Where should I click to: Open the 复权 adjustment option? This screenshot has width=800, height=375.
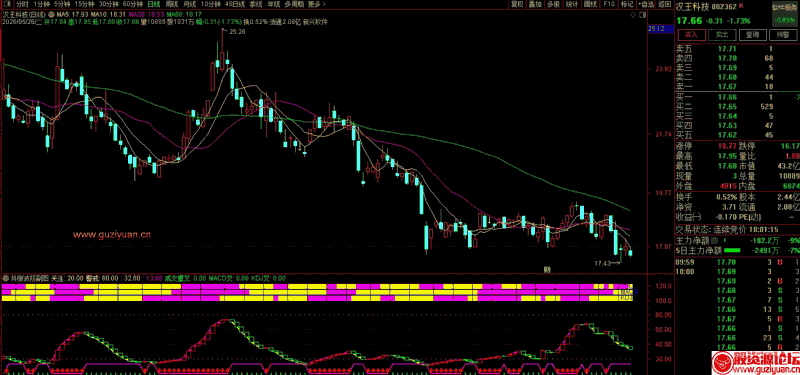point(517,4)
